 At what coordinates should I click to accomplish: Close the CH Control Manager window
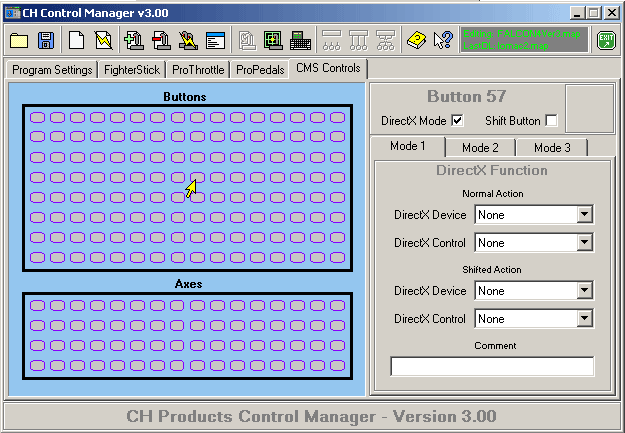[612, 13]
